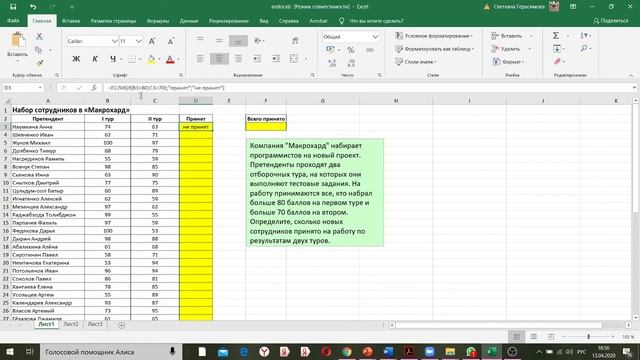Decrease decimal places
Image resolution: width=640 pixels, height=360 pixels.
tap(351, 63)
